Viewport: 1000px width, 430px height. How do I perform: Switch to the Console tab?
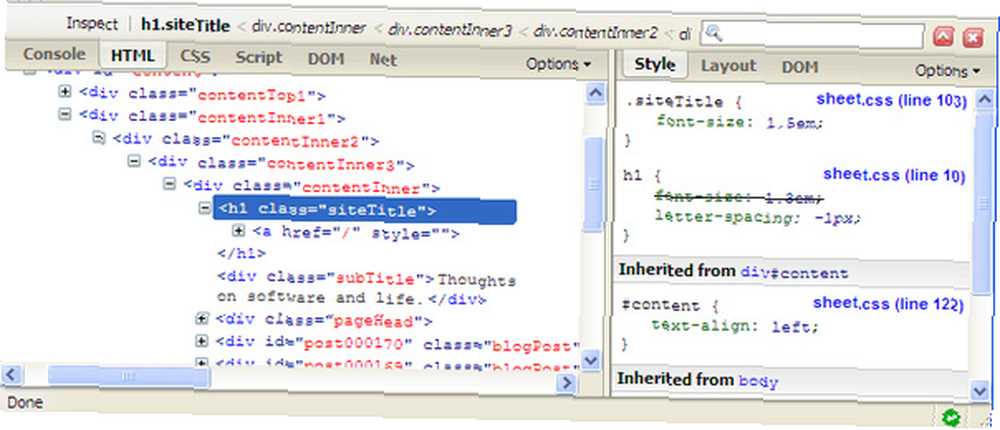[54, 54]
